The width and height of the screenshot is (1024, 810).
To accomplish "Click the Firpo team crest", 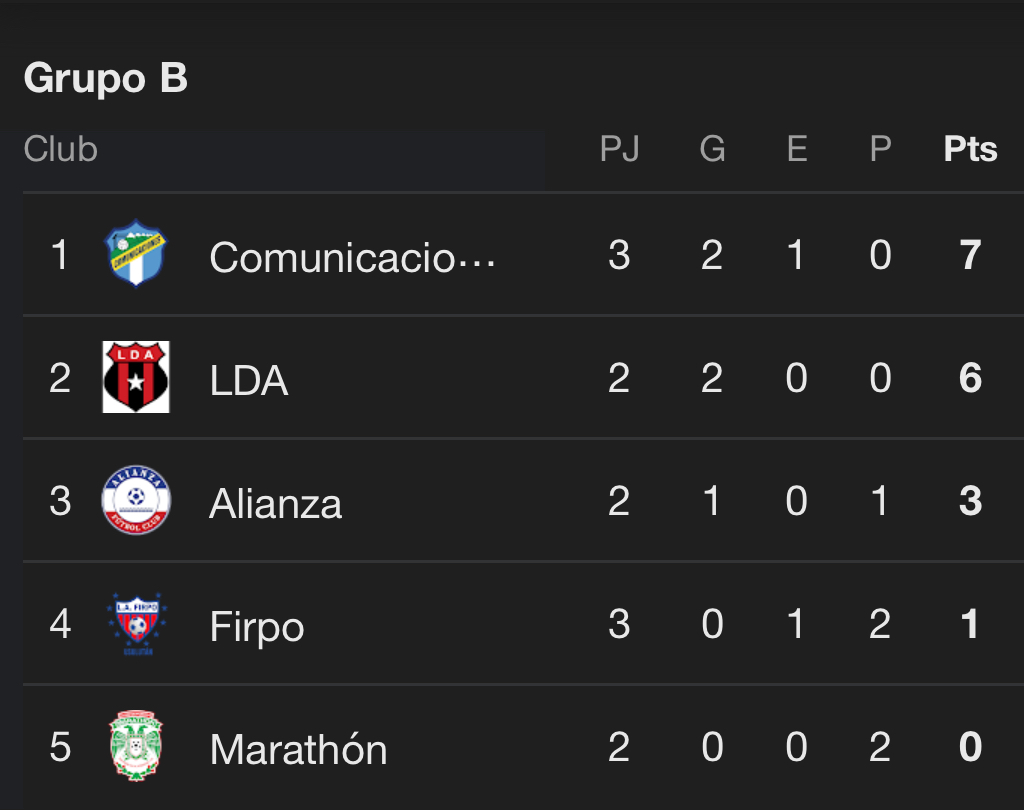I will (136, 623).
